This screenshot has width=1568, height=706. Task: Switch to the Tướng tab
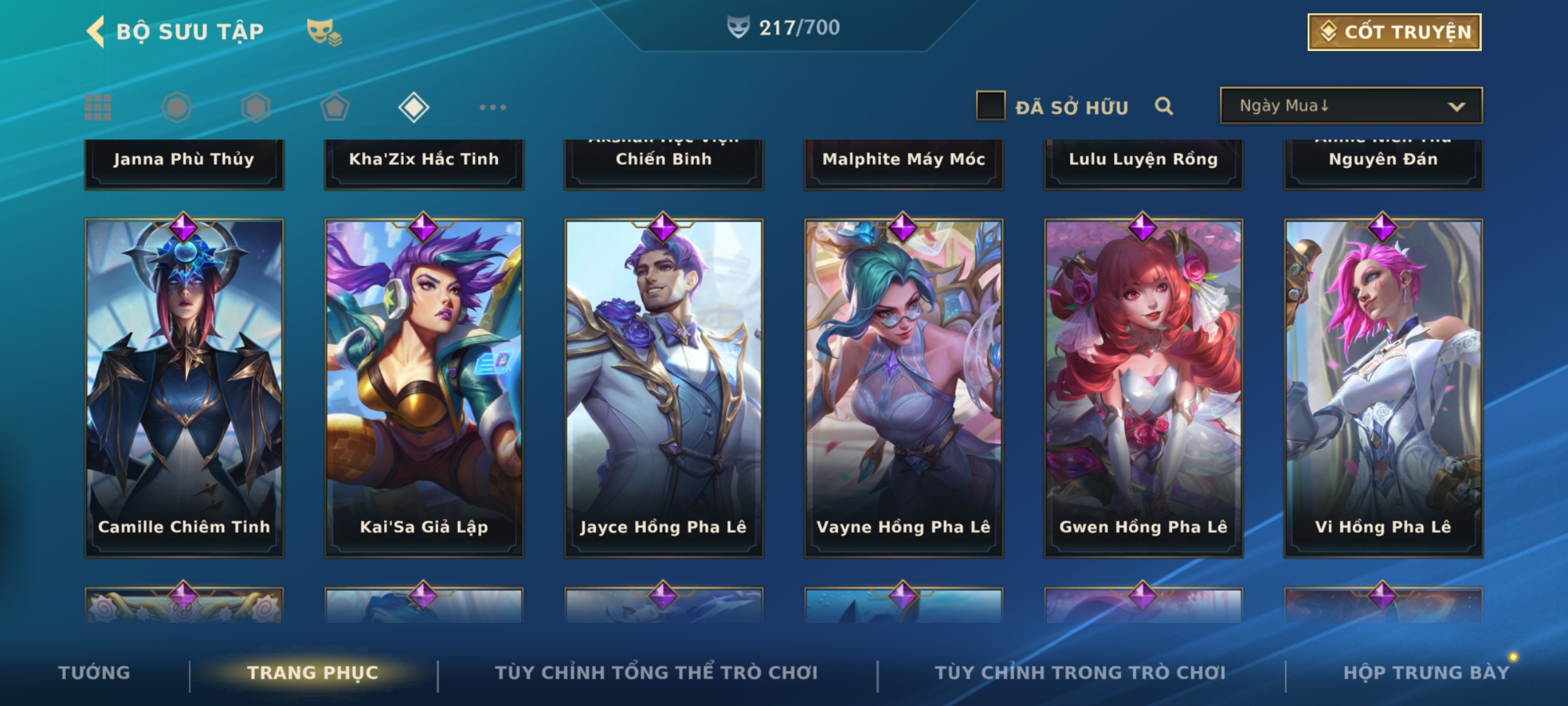pos(94,673)
